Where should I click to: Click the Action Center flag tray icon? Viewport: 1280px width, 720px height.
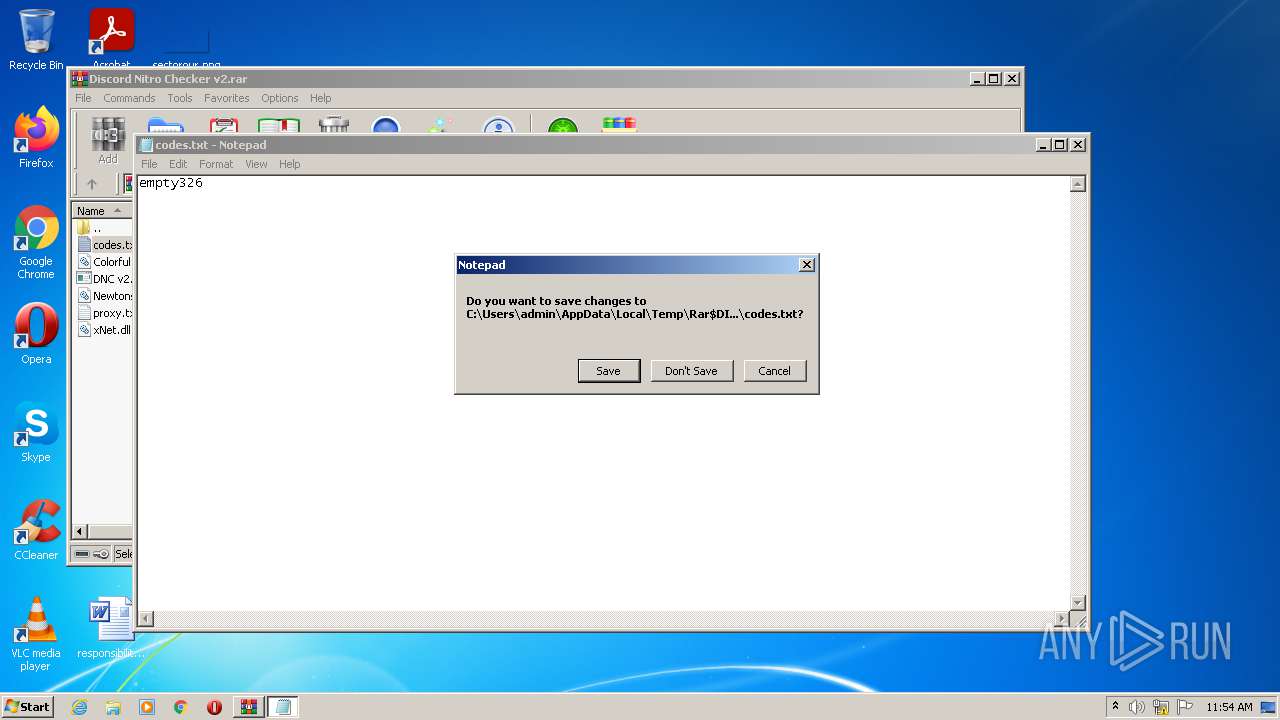pyautogui.click(x=1185, y=707)
